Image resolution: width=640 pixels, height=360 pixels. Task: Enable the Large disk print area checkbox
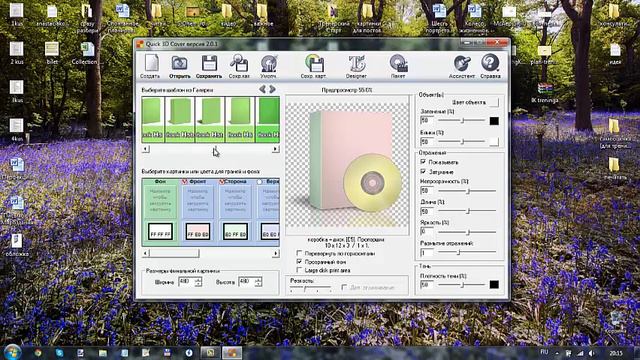coord(300,270)
